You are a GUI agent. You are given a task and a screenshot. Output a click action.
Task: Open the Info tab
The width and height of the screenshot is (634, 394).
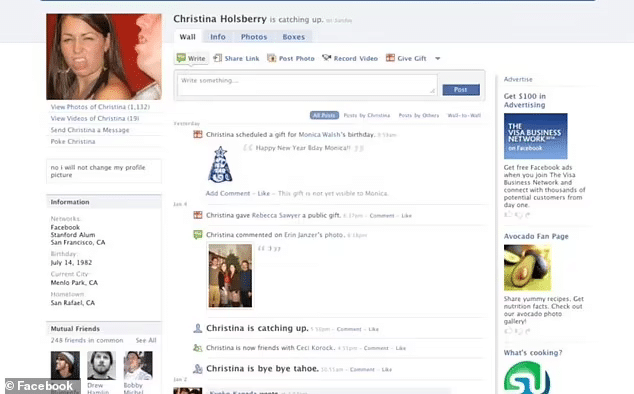coord(218,37)
